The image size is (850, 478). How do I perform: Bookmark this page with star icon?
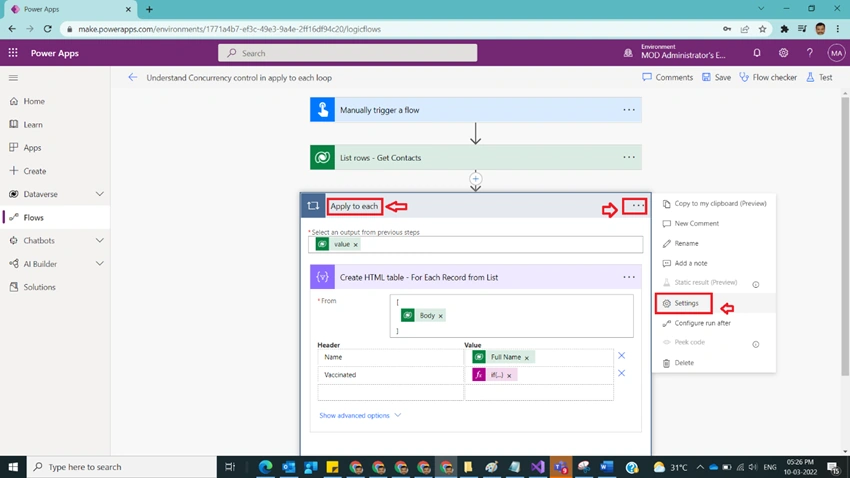click(762, 29)
